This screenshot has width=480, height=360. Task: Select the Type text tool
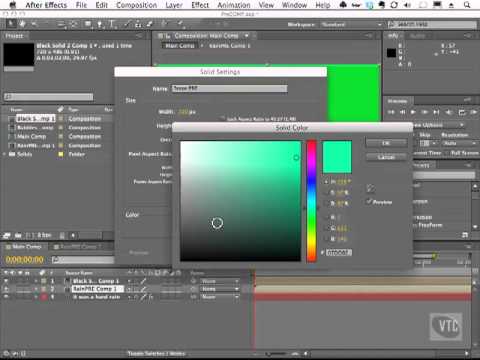tap(112, 24)
